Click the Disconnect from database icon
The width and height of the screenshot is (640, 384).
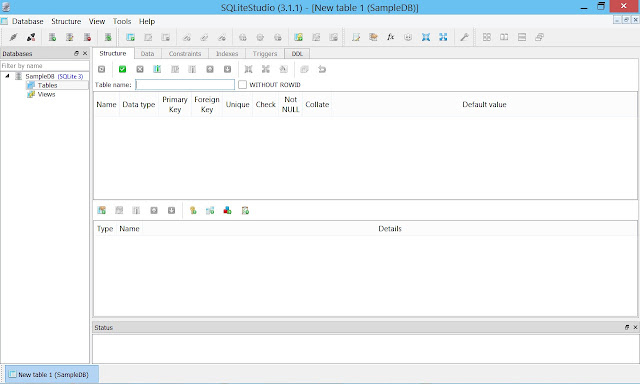click(31, 37)
